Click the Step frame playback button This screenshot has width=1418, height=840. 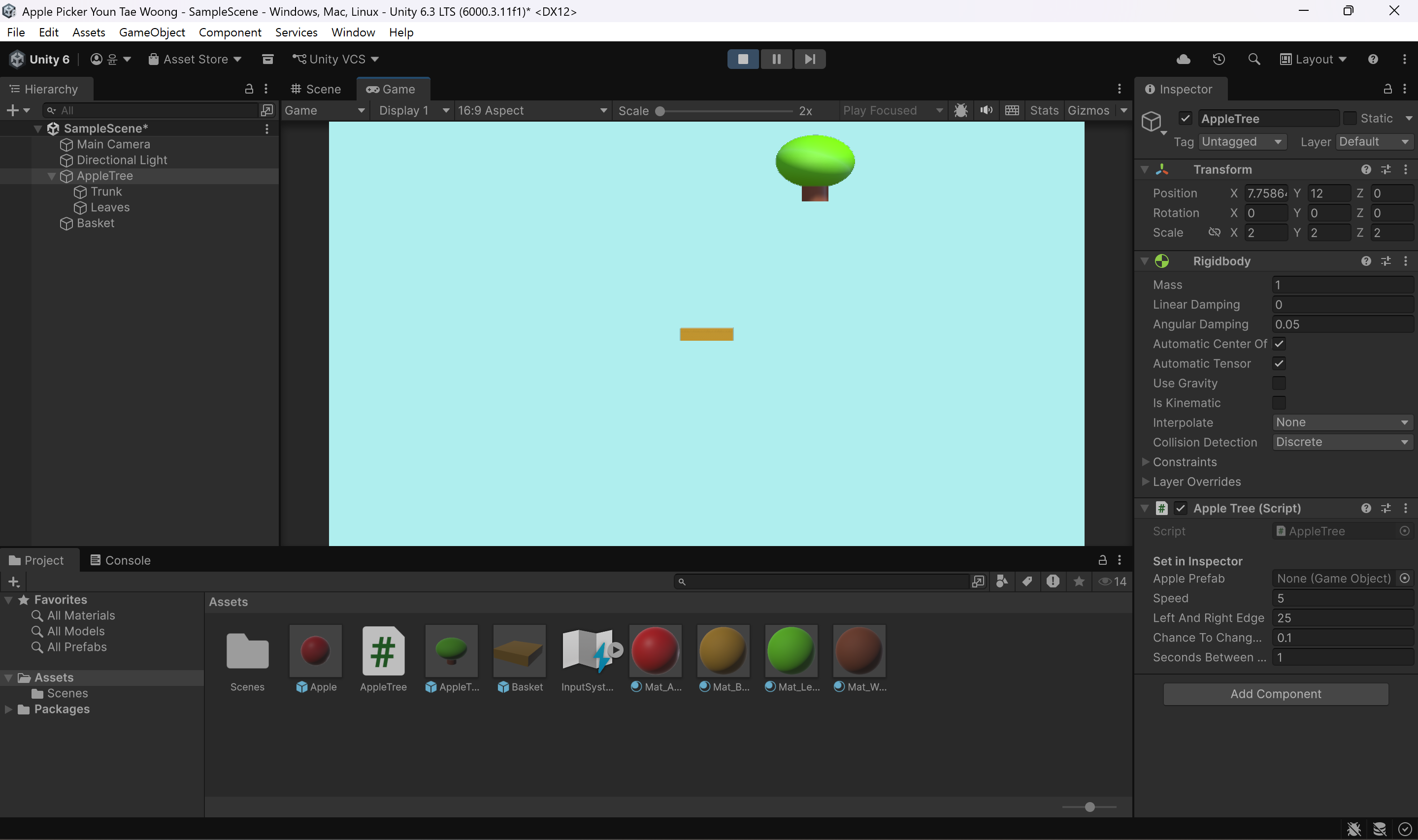[x=810, y=59]
